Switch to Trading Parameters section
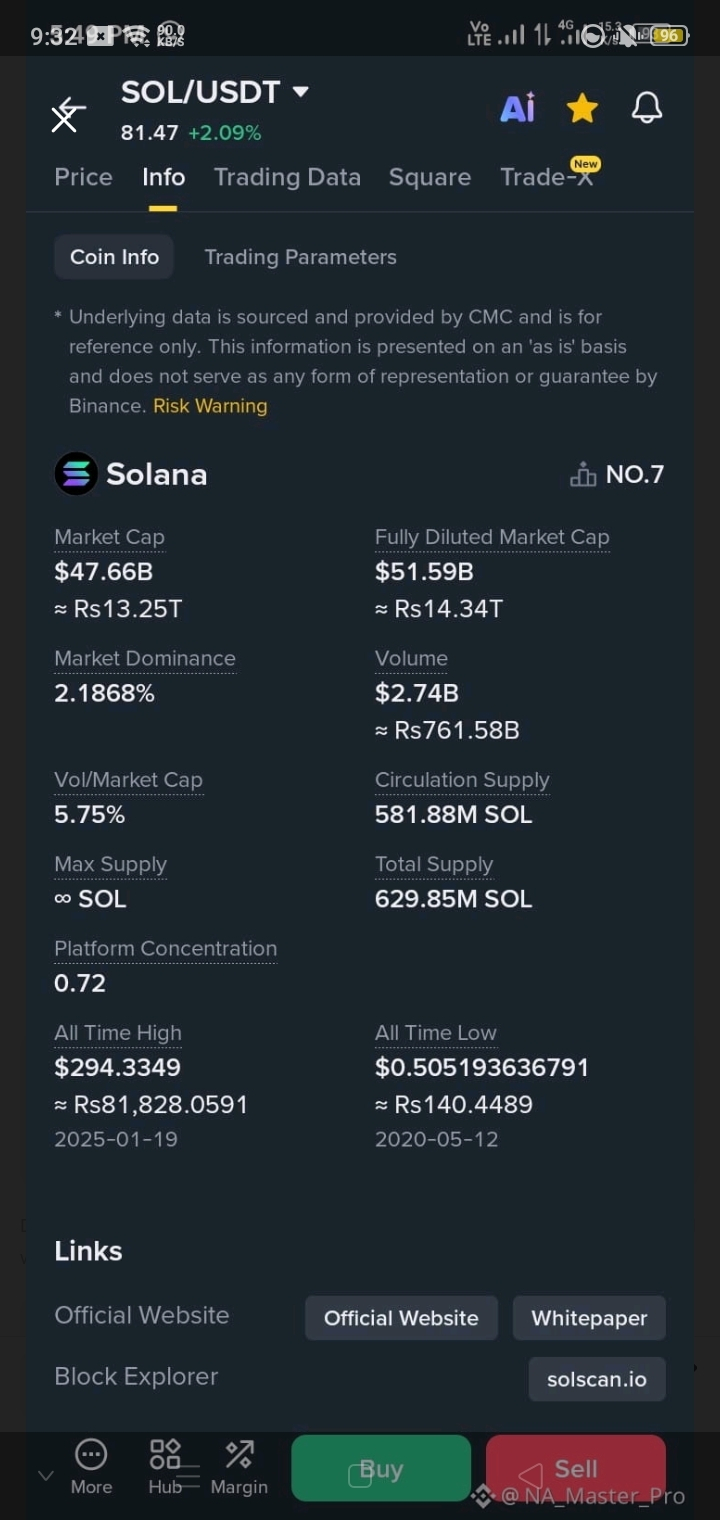The width and height of the screenshot is (720, 1520). click(300, 257)
